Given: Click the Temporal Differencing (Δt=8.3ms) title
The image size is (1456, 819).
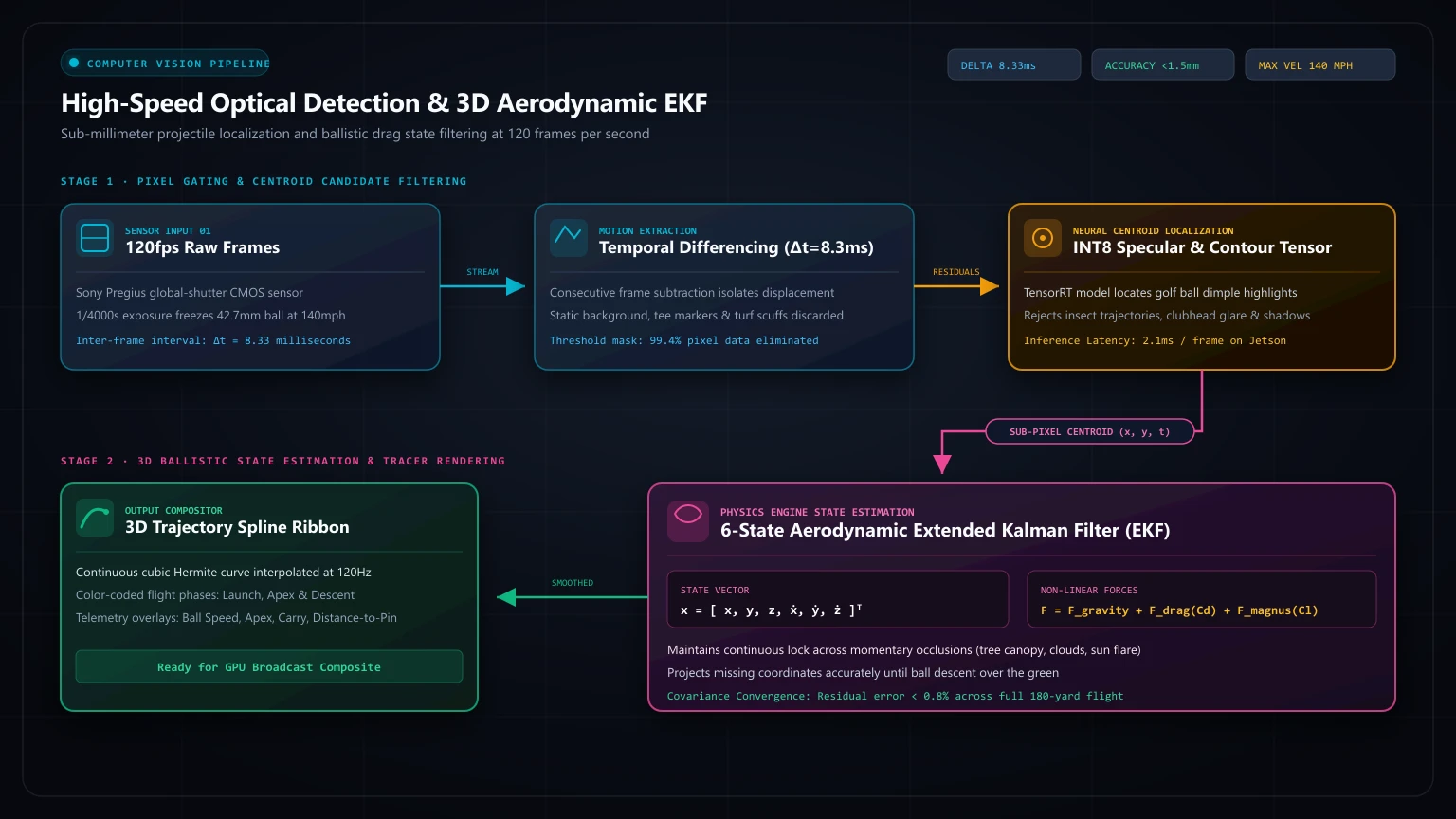Looking at the screenshot, I should [x=737, y=247].
